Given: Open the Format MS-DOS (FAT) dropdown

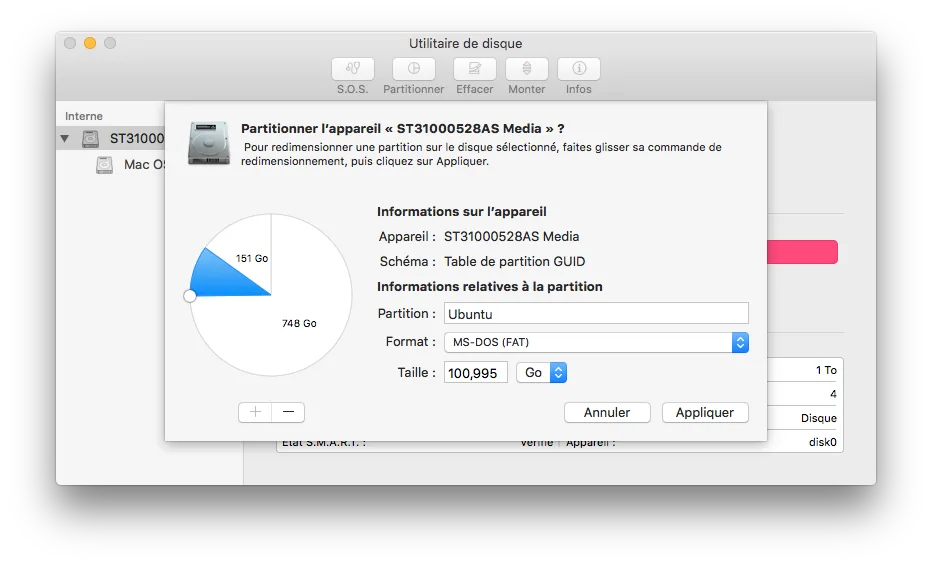Looking at the screenshot, I should 596,342.
